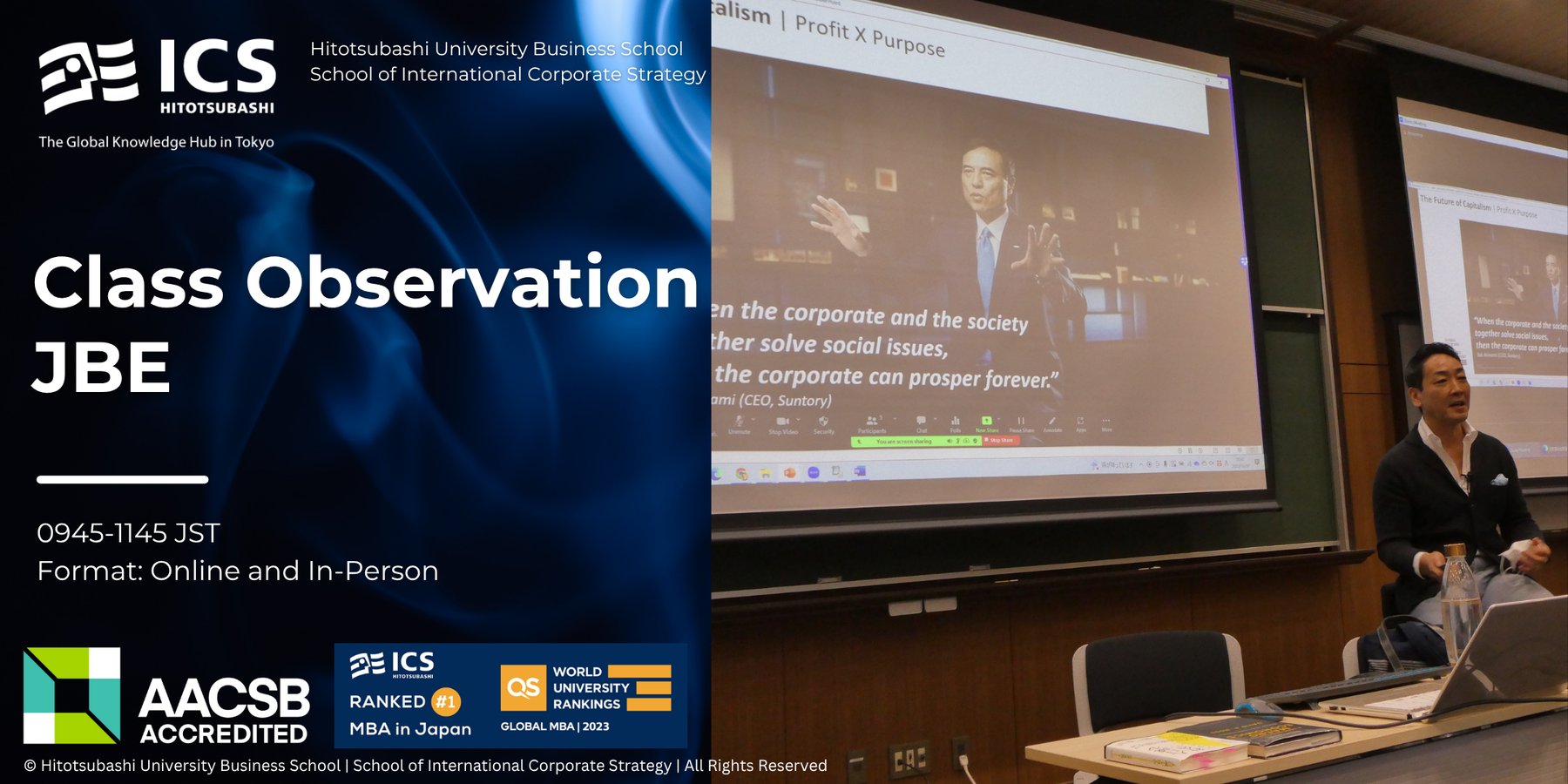Click the copyright line at bottom

point(425,766)
